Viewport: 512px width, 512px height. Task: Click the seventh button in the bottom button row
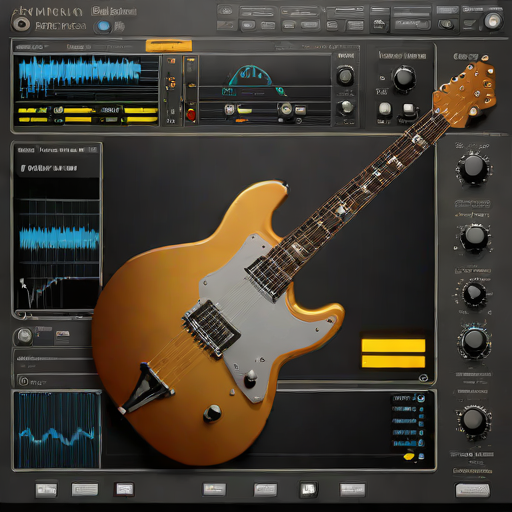coord(352,490)
